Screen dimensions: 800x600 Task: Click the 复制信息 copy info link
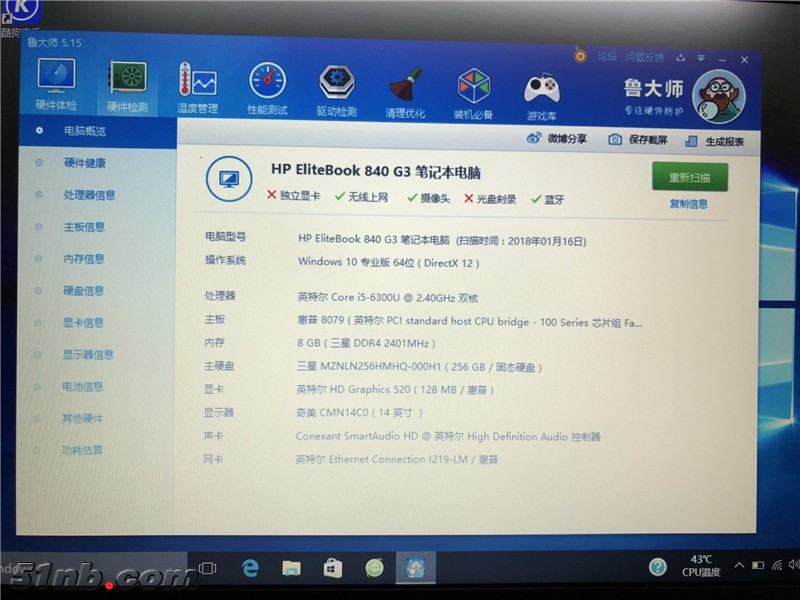click(688, 204)
